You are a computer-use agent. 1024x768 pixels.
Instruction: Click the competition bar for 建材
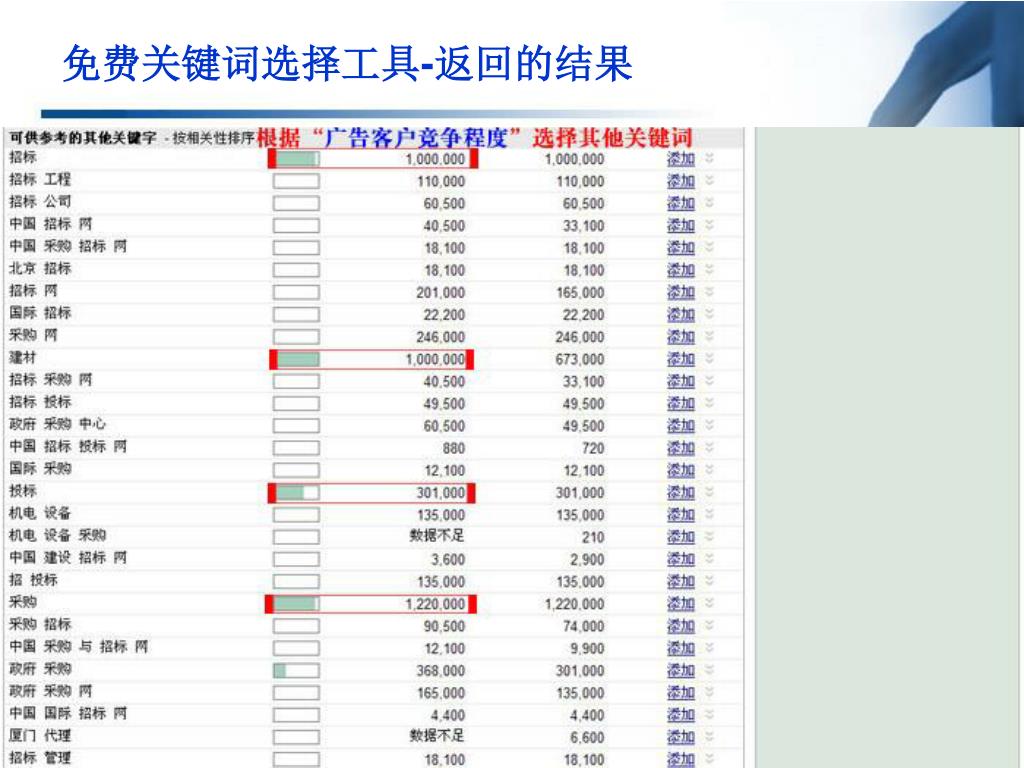[296, 359]
